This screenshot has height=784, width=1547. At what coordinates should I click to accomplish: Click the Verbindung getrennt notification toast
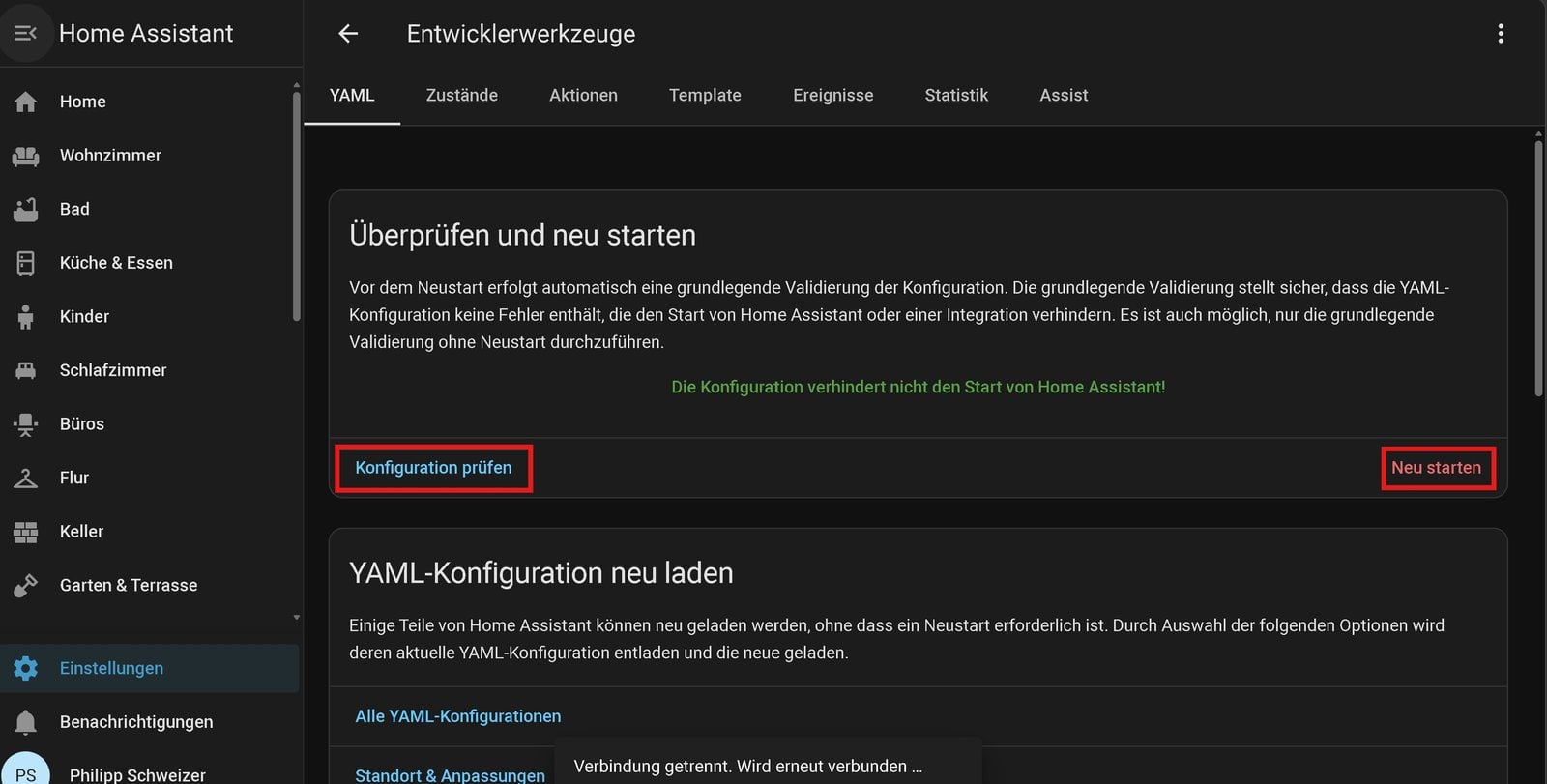pos(768,762)
